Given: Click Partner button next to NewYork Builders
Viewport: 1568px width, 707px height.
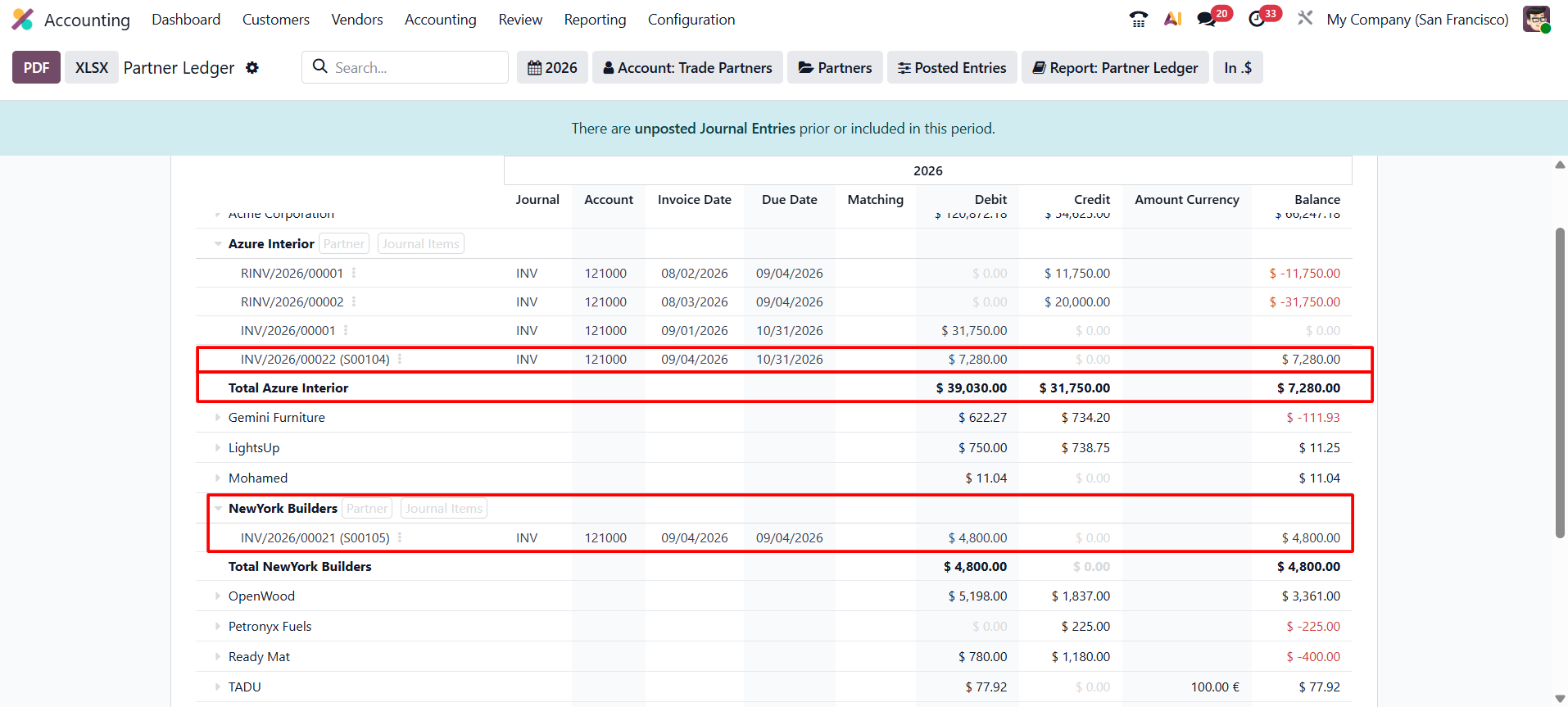Looking at the screenshot, I should coord(367,508).
